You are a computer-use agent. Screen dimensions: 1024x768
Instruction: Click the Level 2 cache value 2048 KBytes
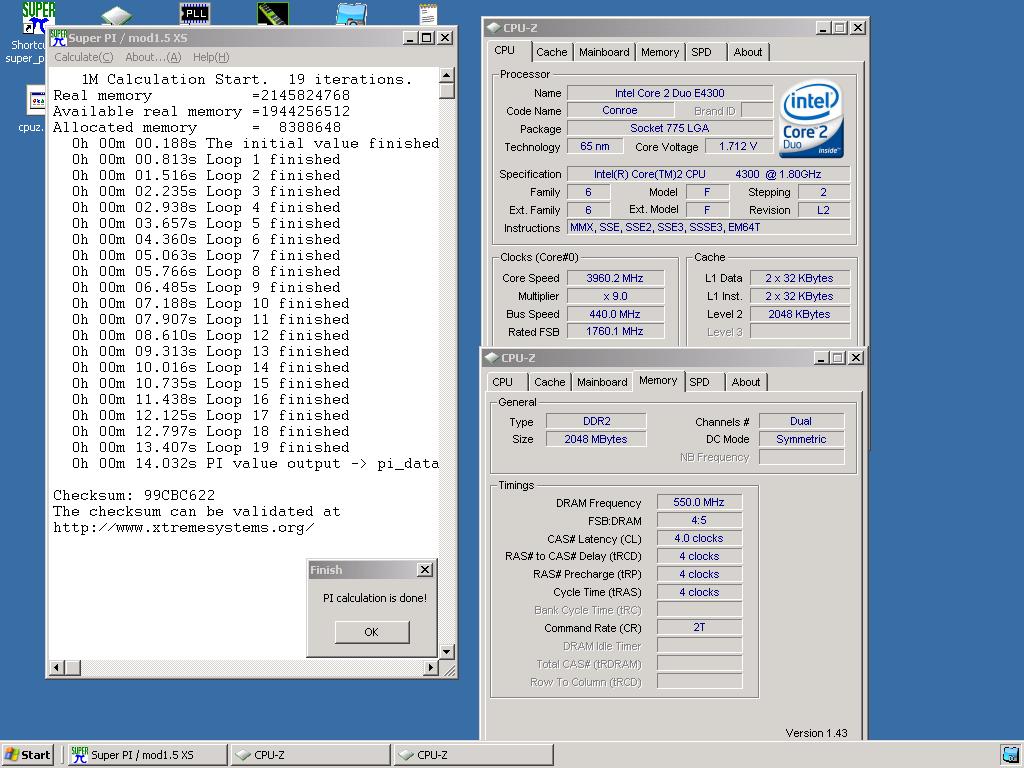click(x=799, y=314)
